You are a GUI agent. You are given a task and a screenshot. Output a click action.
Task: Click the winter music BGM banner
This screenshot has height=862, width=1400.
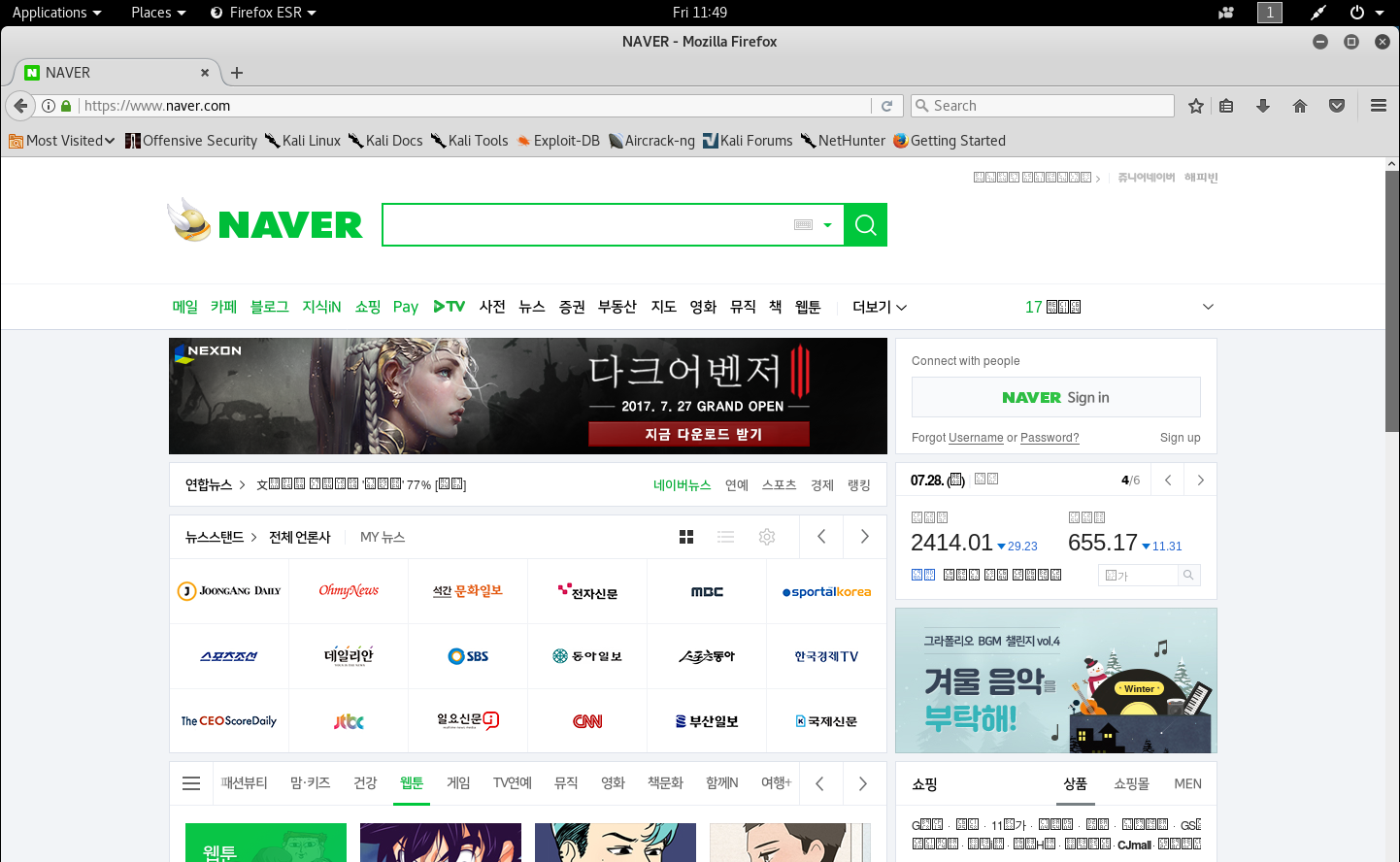pyautogui.click(x=1056, y=680)
